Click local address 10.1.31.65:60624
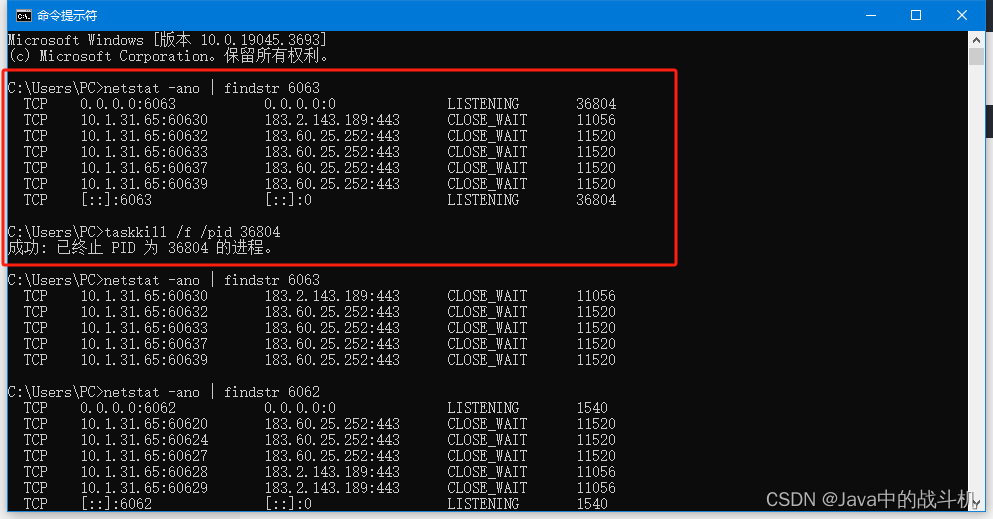The width and height of the screenshot is (993, 519). click(144, 440)
